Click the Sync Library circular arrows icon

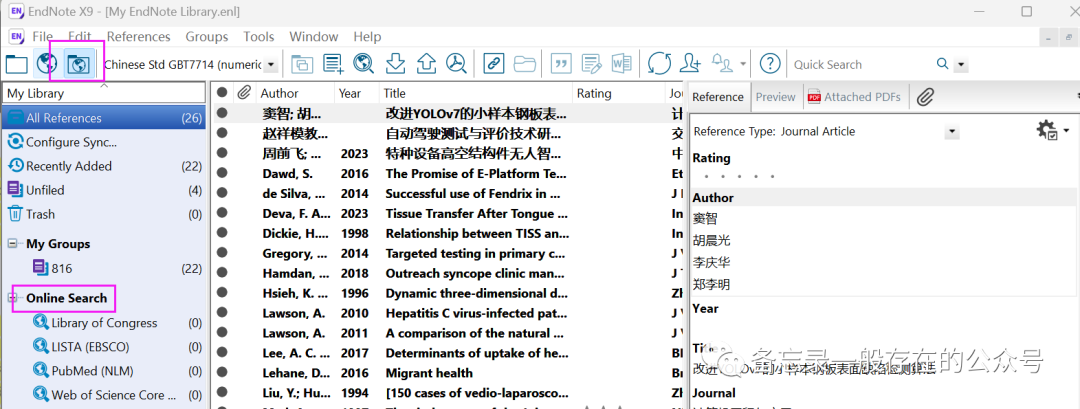[659, 64]
